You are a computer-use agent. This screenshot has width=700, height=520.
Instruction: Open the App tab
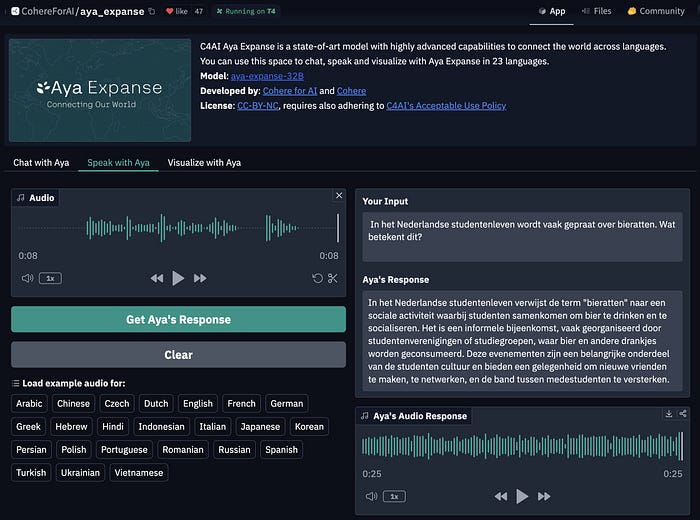coord(552,11)
